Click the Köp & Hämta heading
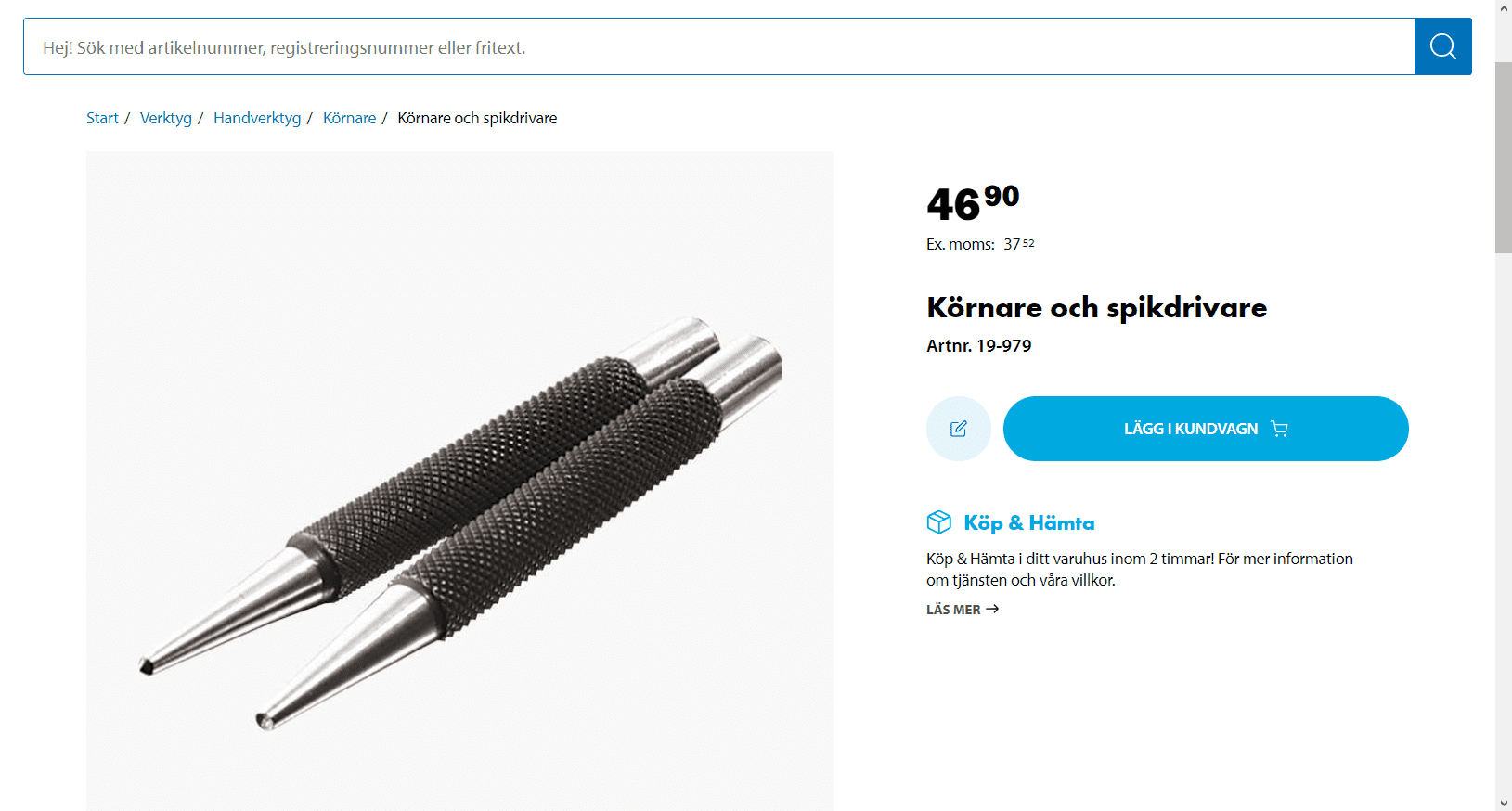The height and width of the screenshot is (811, 1512). coord(1029,523)
